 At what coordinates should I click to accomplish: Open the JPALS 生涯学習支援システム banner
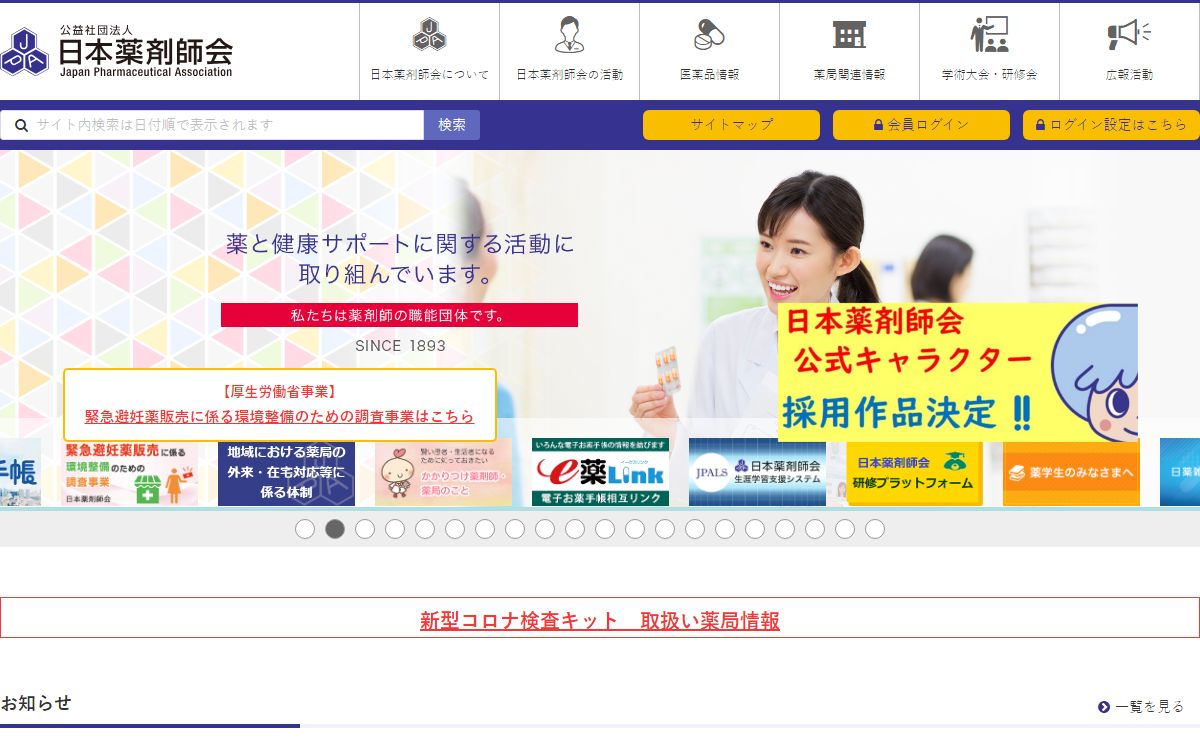click(757, 472)
